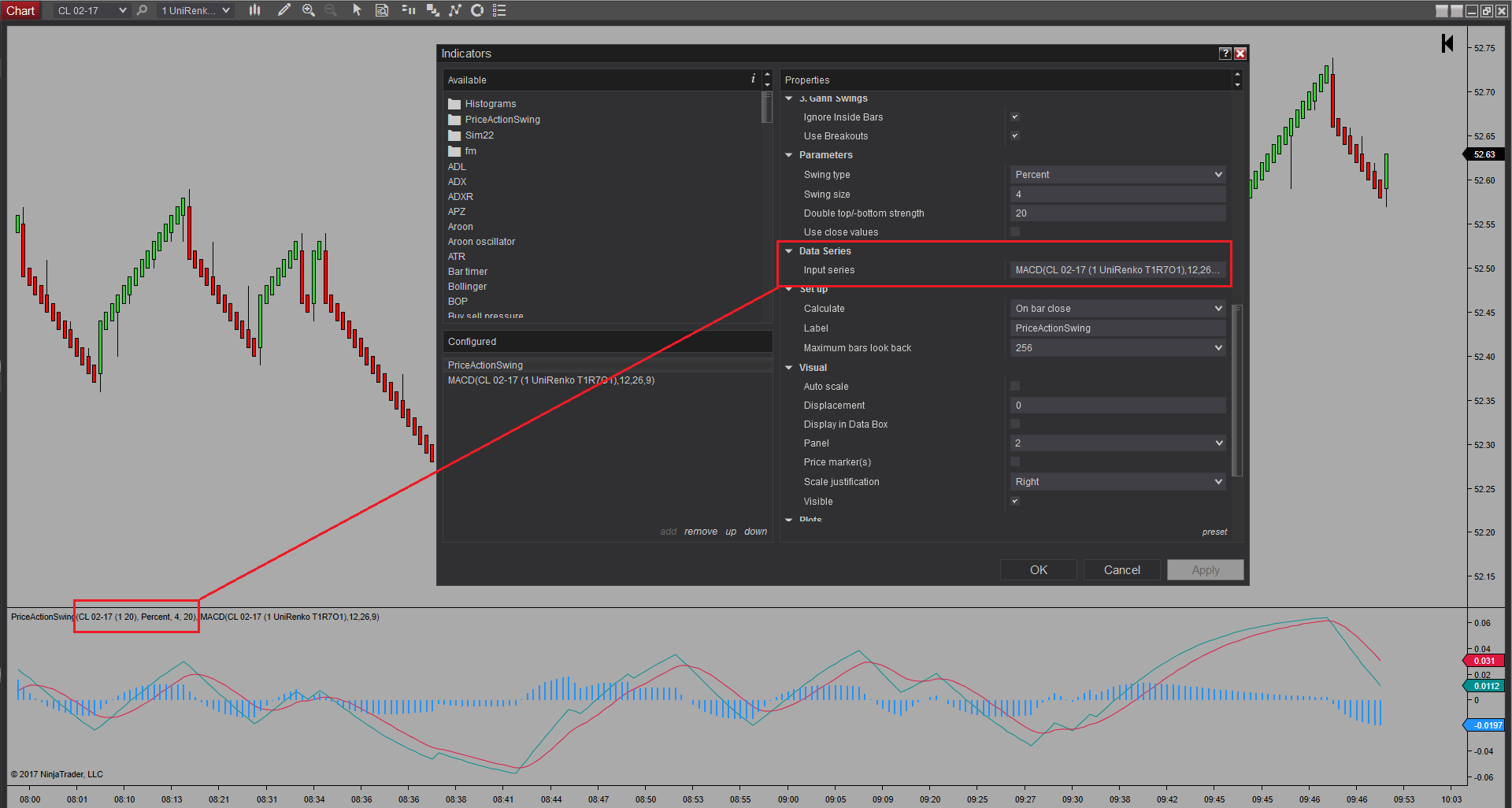Enable the Use close values checkbox
This screenshot has width=1512, height=808.
coord(1015,232)
